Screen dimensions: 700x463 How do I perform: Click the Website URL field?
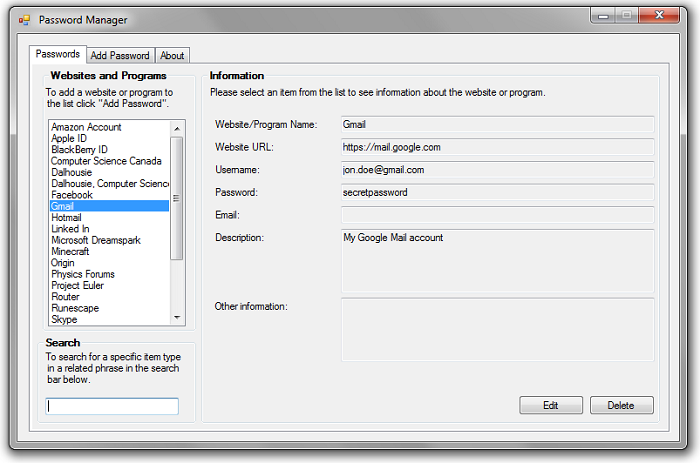click(x=498, y=147)
